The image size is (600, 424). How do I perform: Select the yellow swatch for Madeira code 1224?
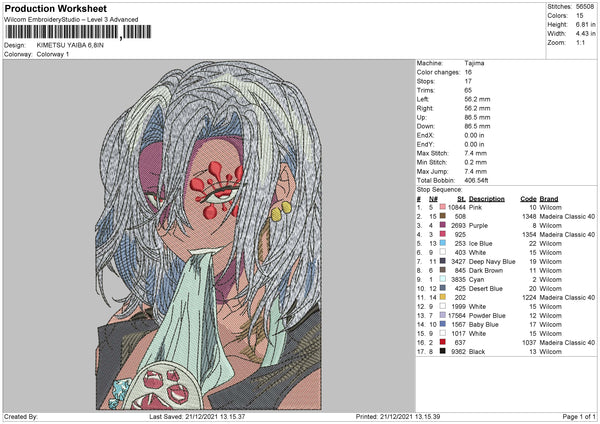pos(443,297)
